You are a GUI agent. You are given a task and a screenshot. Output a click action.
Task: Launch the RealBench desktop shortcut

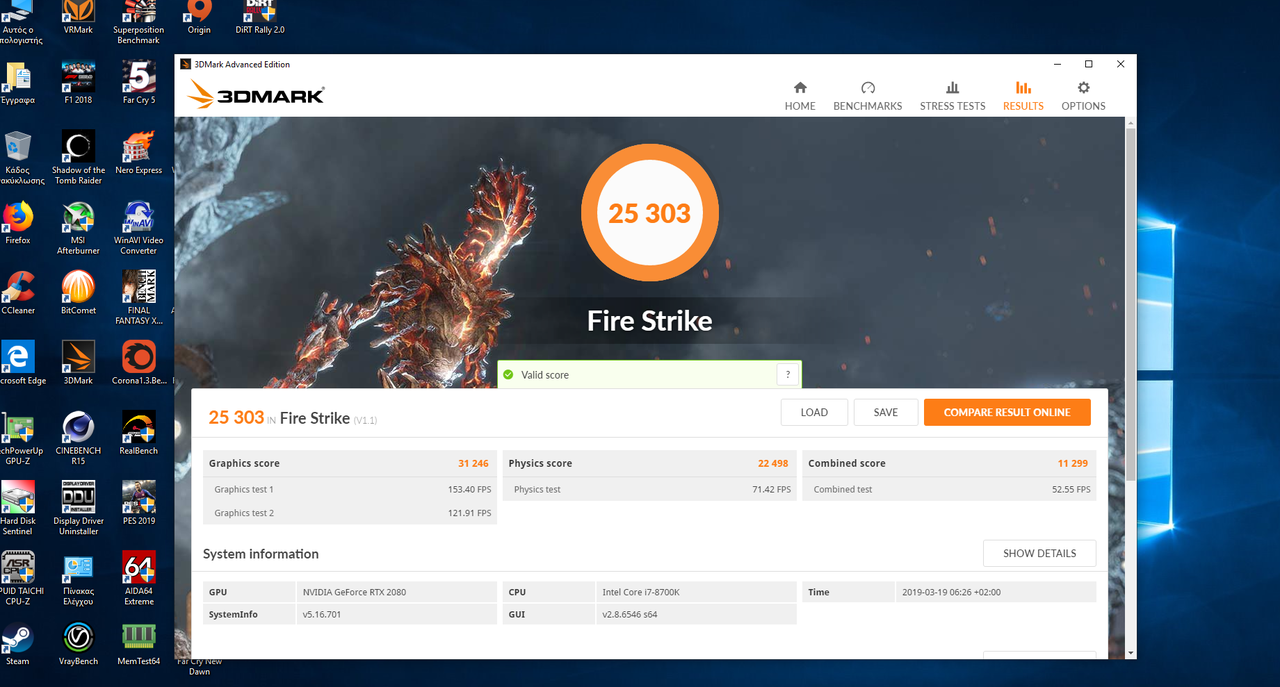(x=138, y=433)
